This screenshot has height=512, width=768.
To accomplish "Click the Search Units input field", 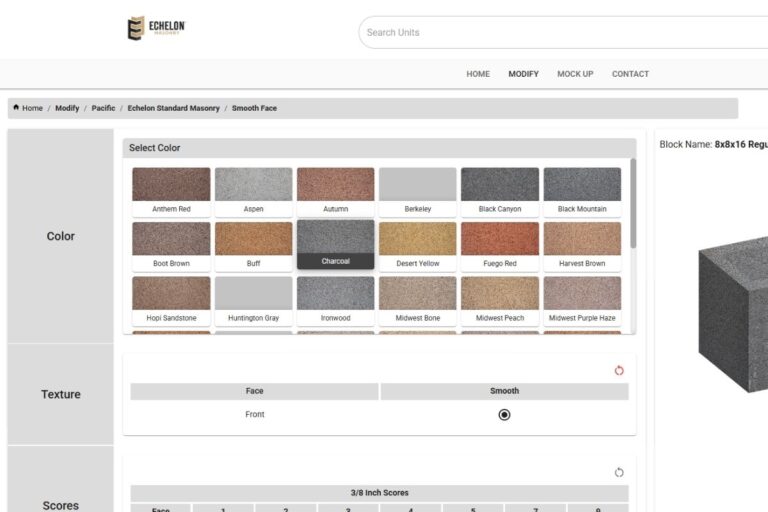I will pyautogui.click(x=560, y=32).
